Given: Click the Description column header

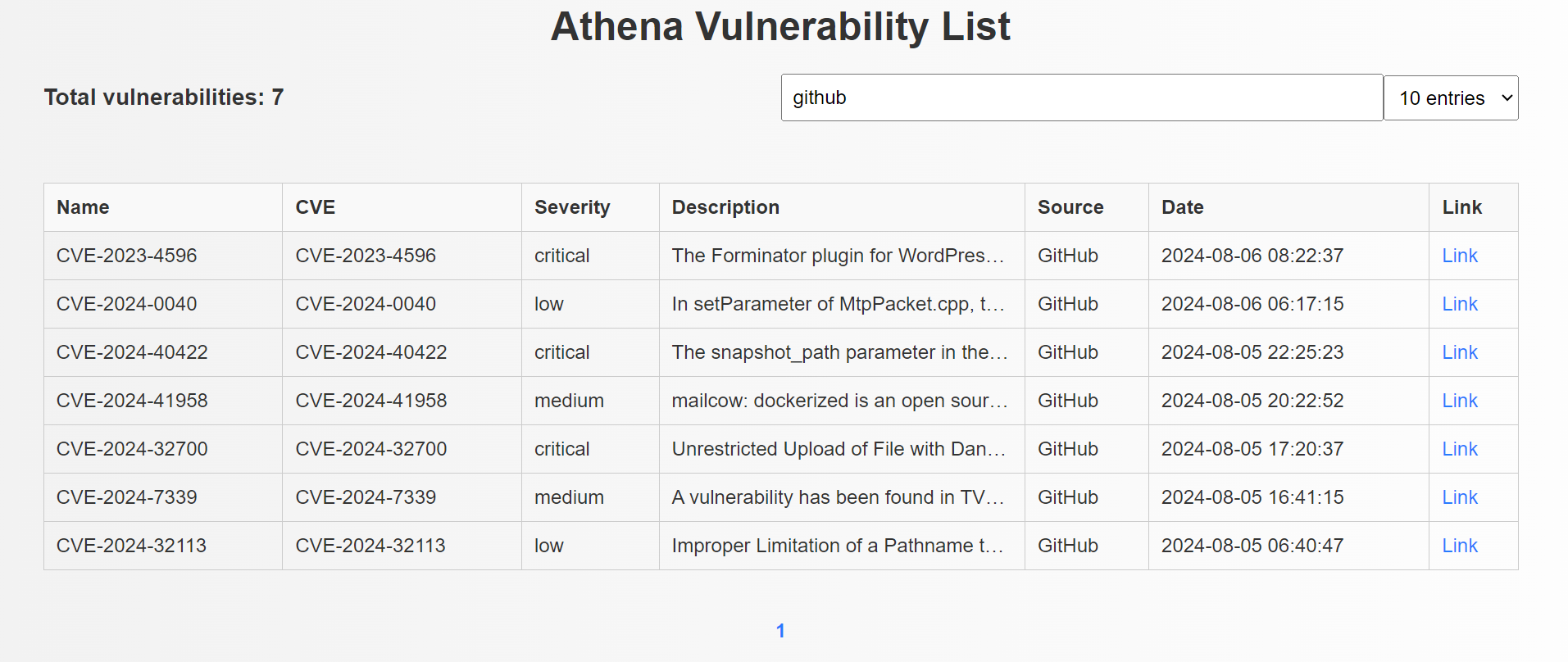Looking at the screenshot, I should (x=725, y=207).
